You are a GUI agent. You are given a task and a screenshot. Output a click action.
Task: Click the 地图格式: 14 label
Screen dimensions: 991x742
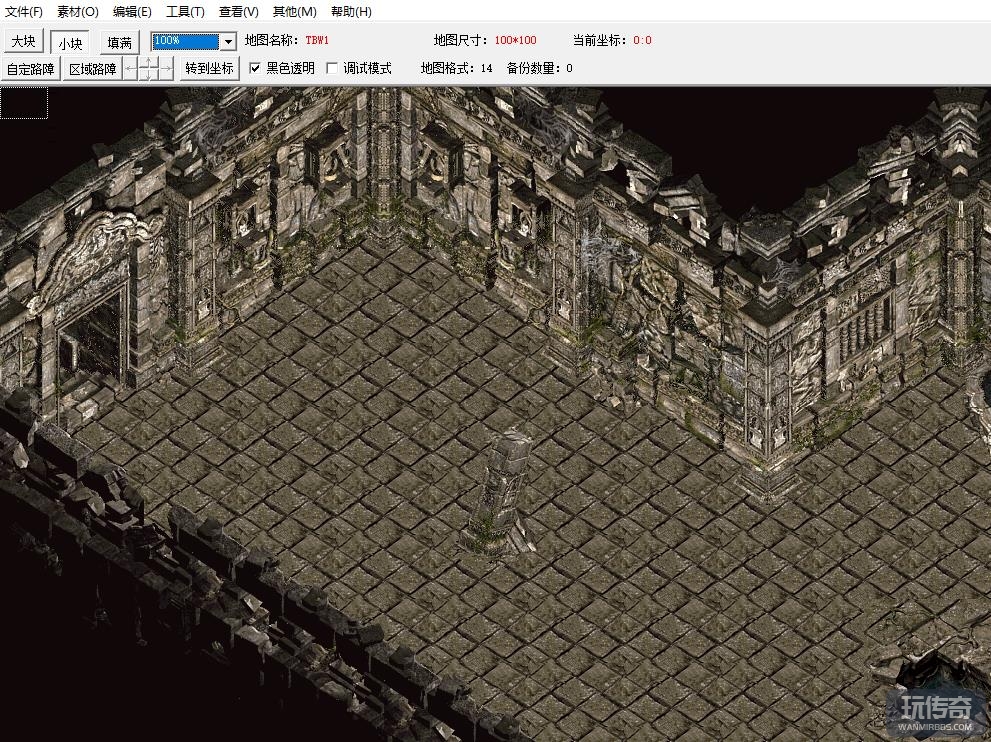(456, 68)
